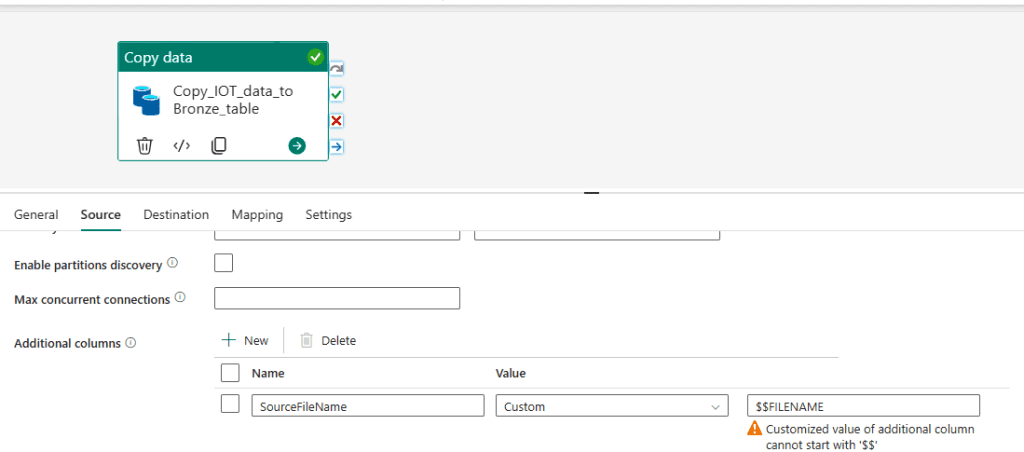Click the info icon beside Max concurrent connections
1024x452 pixels.
pyautogui.click(x=180, y=298)
